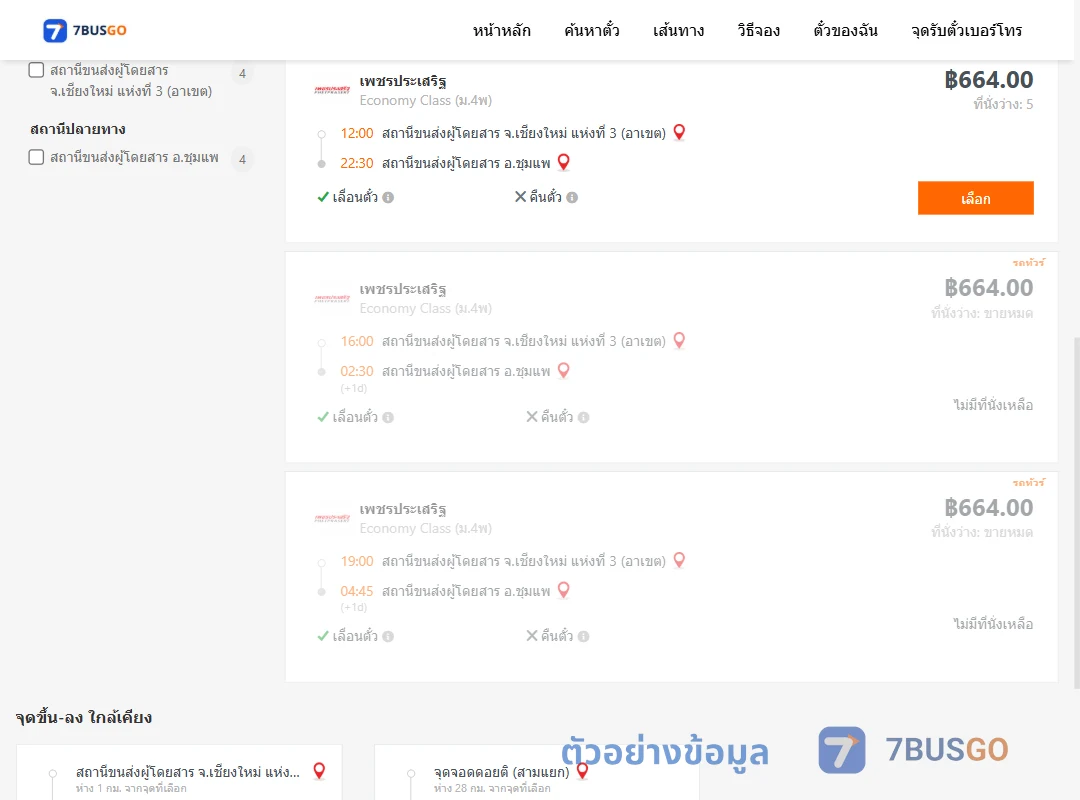The image size is (1080, 800).
Task: Open map pin for 12:00 Chiang Mai departure
Action: click(x=679, y=132)
